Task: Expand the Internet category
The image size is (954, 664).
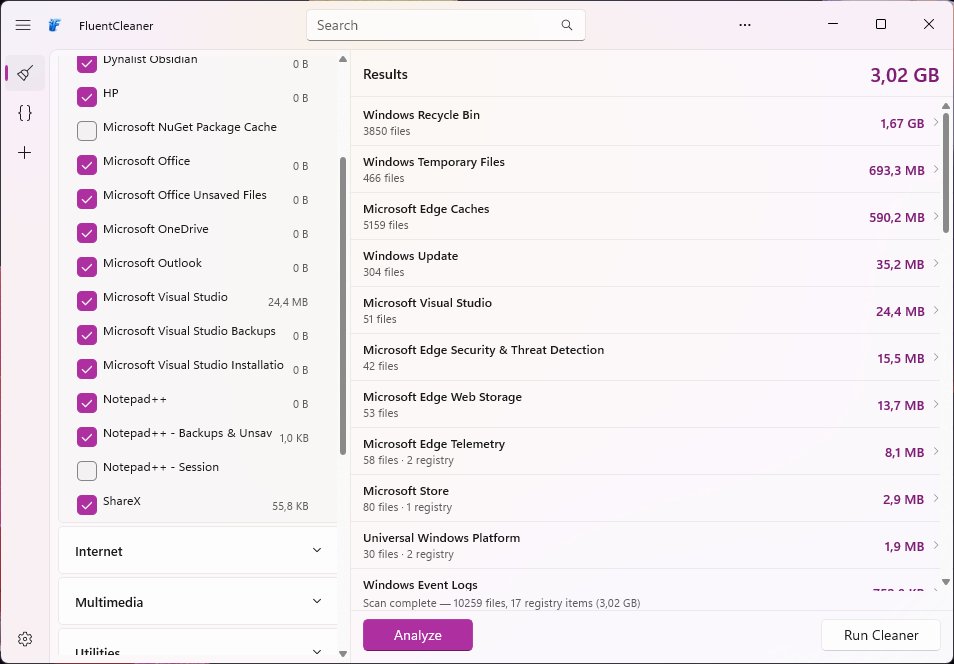Action: pos(198,551)
